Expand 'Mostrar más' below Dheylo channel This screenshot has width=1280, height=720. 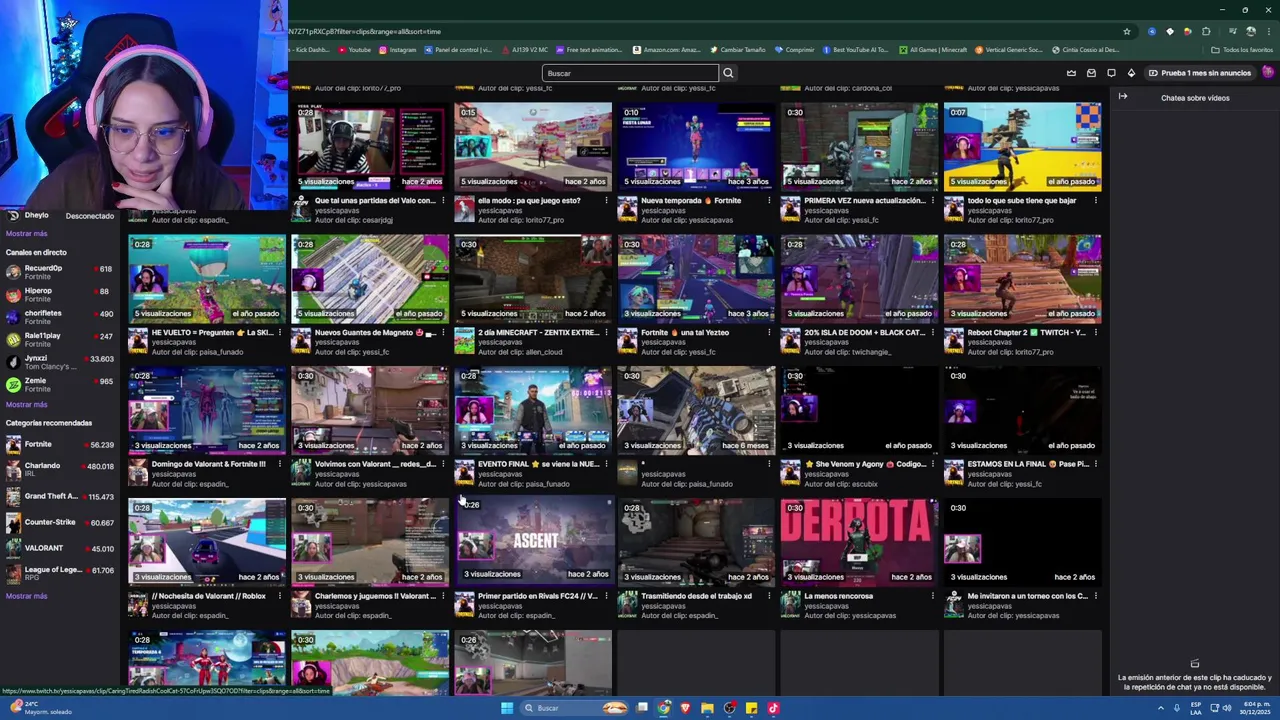(x=27, y=234)
